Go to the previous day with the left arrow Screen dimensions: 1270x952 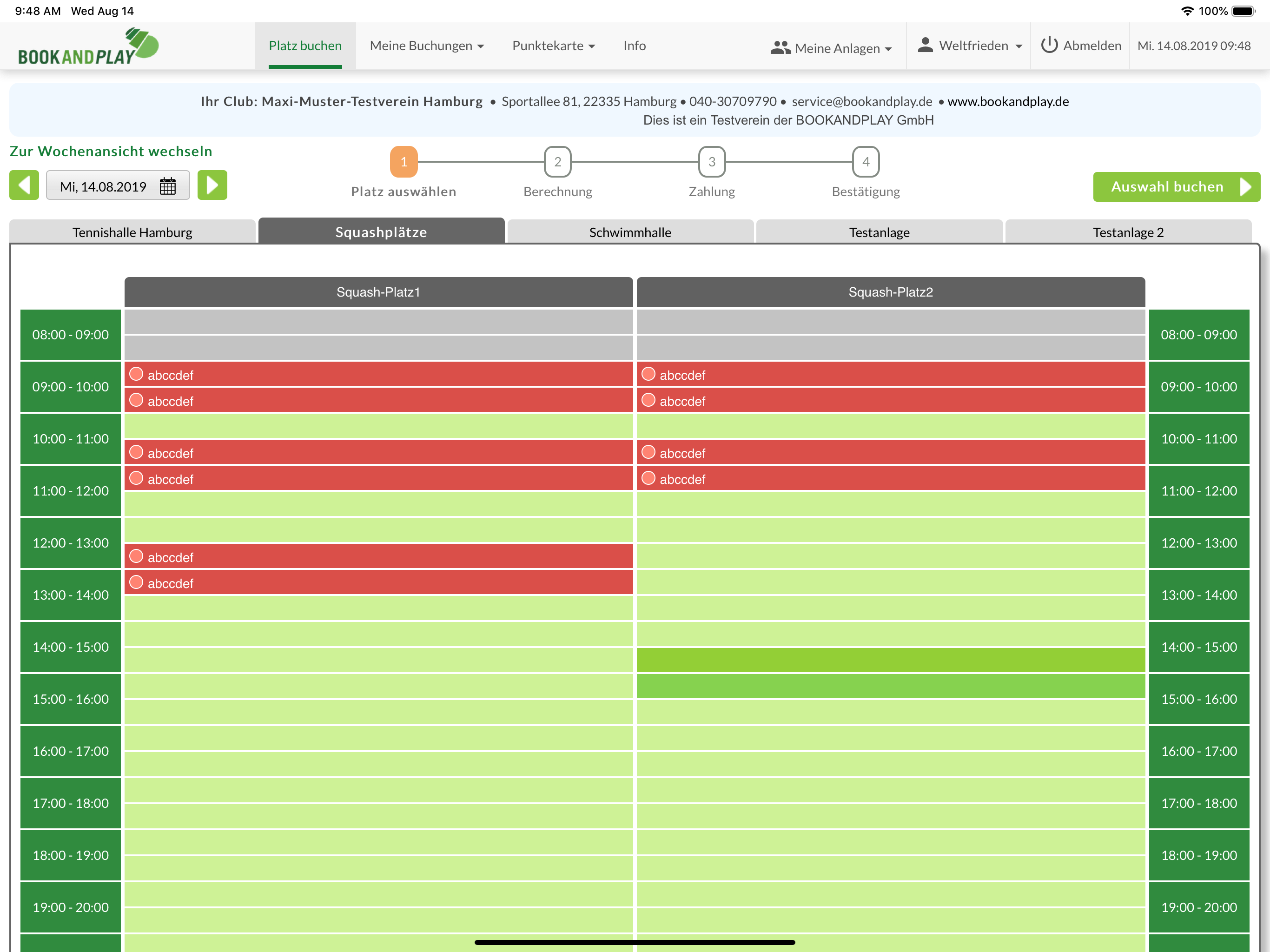[24, 185]
